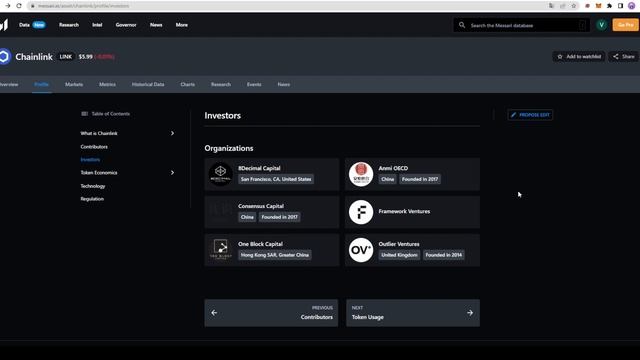Click the Share button
The width and height of the screenshot is (640, 360).
[624, 57]
